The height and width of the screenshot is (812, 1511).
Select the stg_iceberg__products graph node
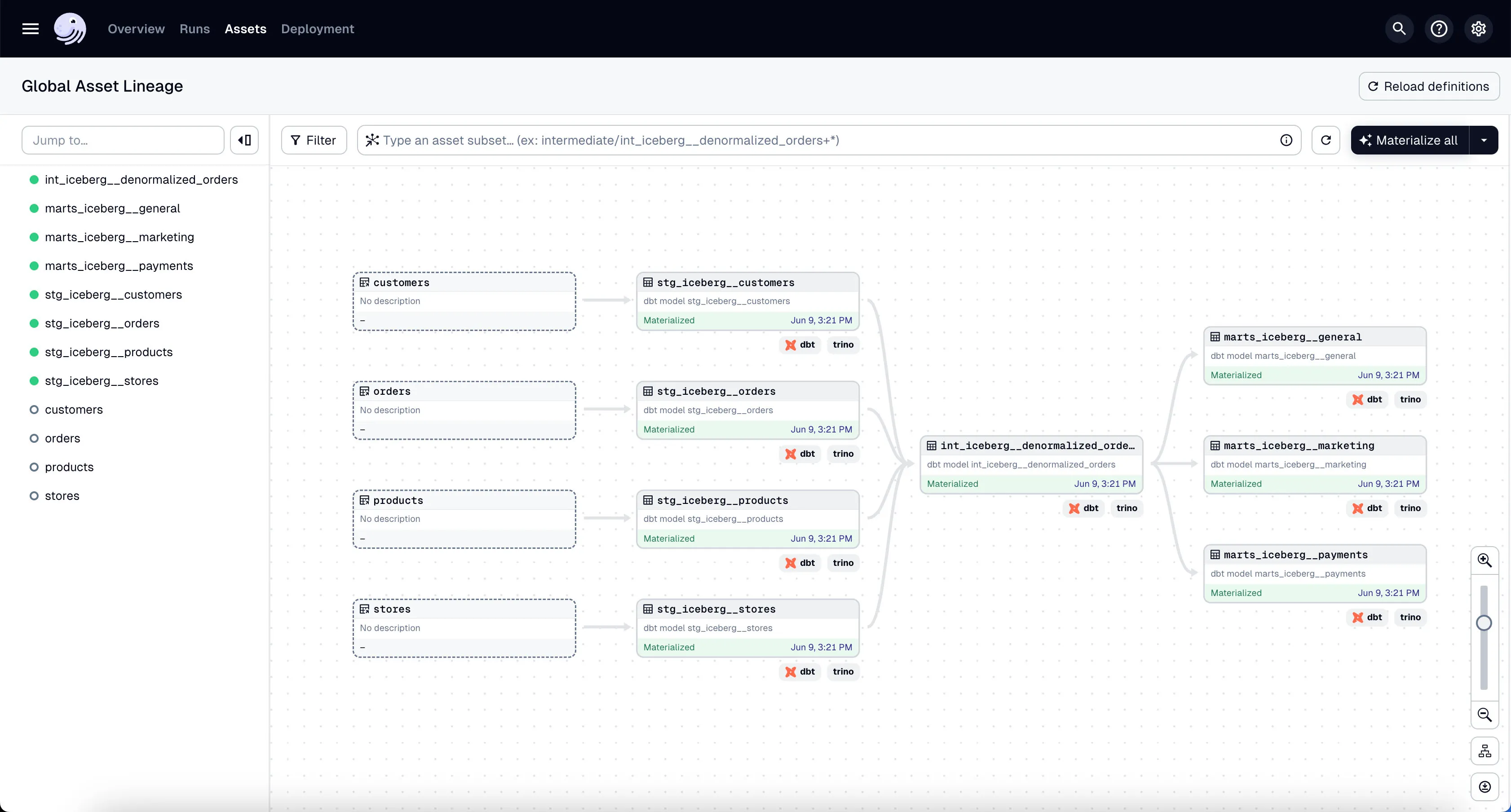(x=748, y=519)
